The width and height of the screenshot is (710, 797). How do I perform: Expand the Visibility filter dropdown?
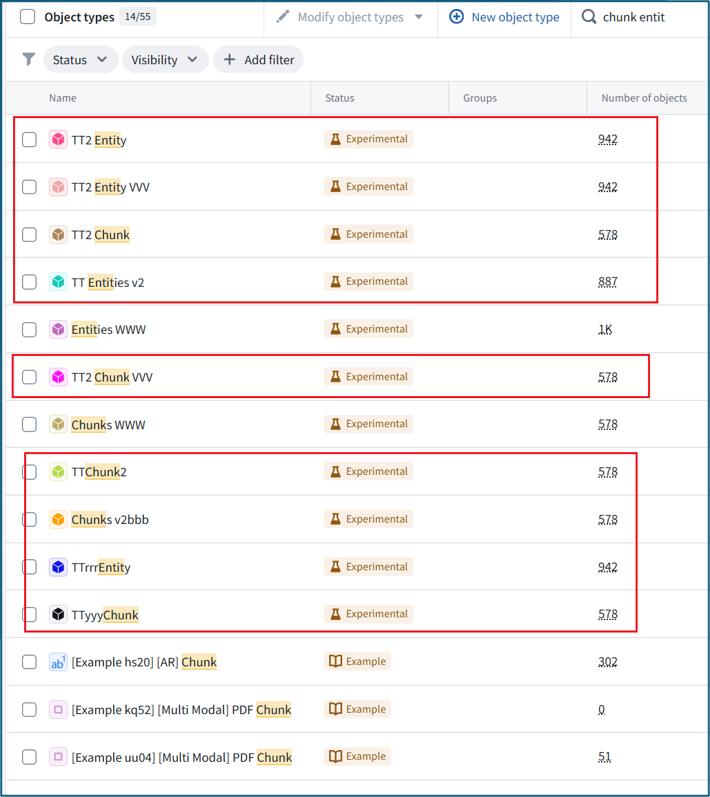[165, 59]
